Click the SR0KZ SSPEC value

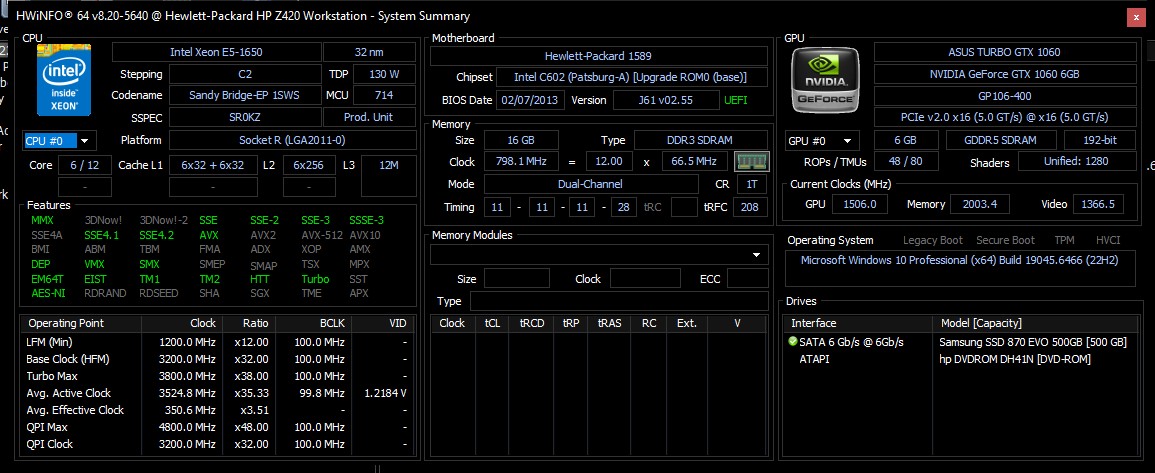coord(244,117)
